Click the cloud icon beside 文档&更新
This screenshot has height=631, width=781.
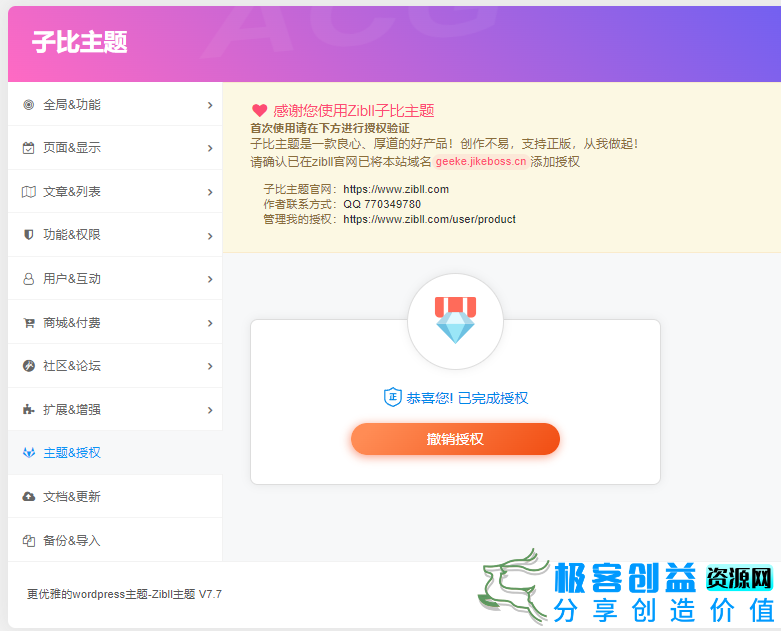29,497
